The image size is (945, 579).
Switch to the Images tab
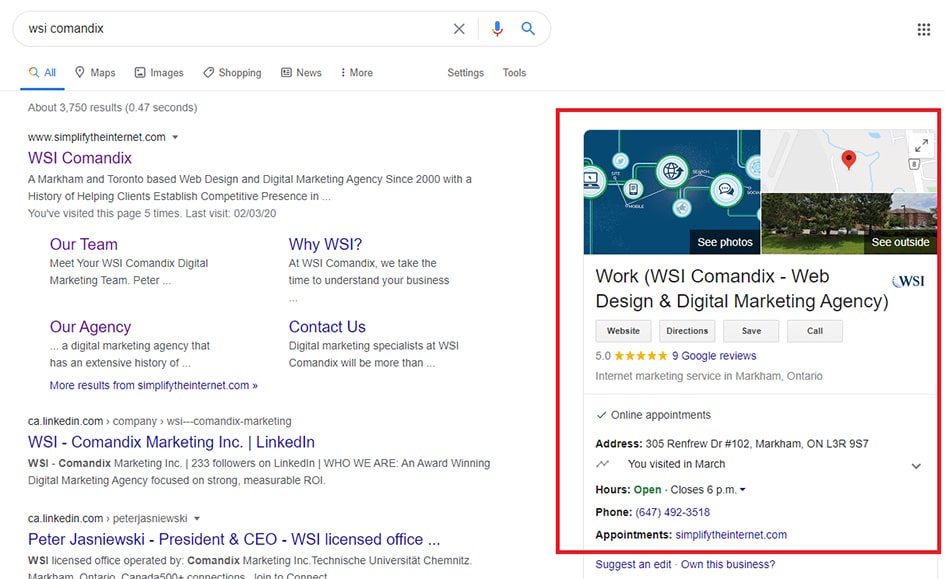(x=159, y=72)
